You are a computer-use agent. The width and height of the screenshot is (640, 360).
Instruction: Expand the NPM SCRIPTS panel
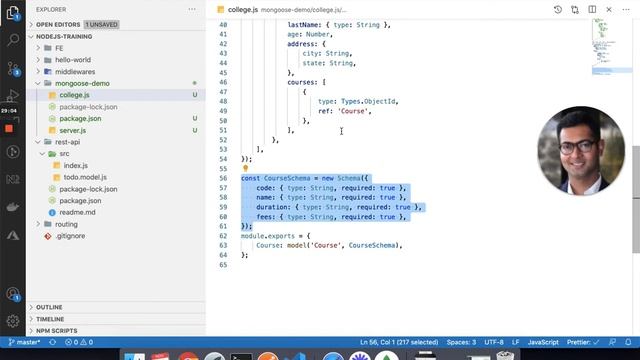pyautogui.click(x=56, y=331)
